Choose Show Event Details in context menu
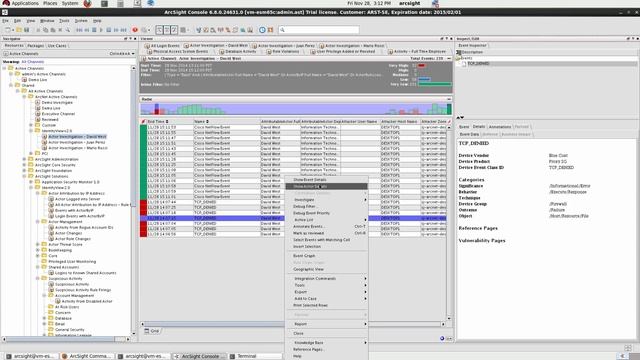Image resolution: width=640 pixels, height=360 pixels. point(327,180)
